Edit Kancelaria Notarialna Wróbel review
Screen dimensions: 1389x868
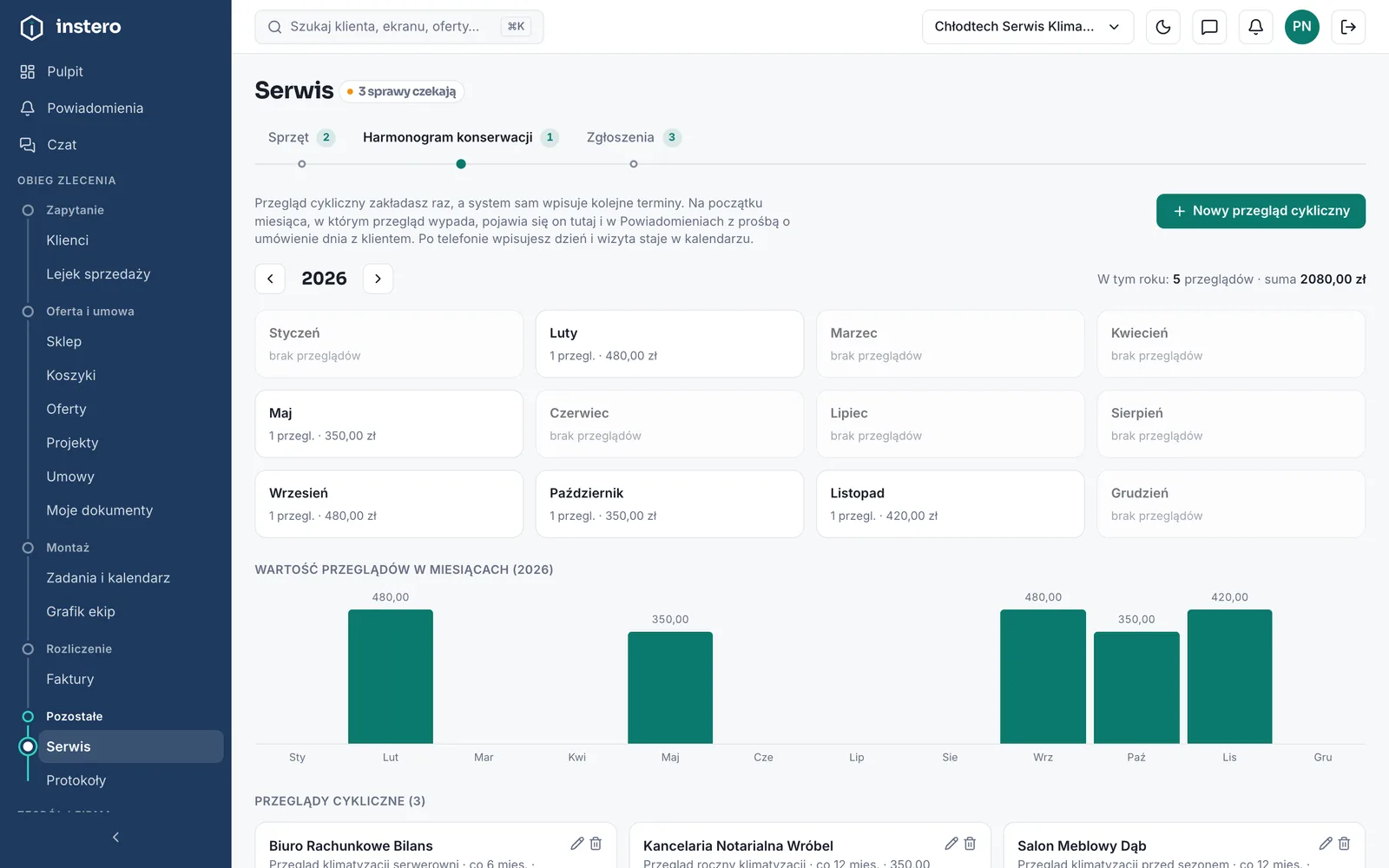[951, 844]
